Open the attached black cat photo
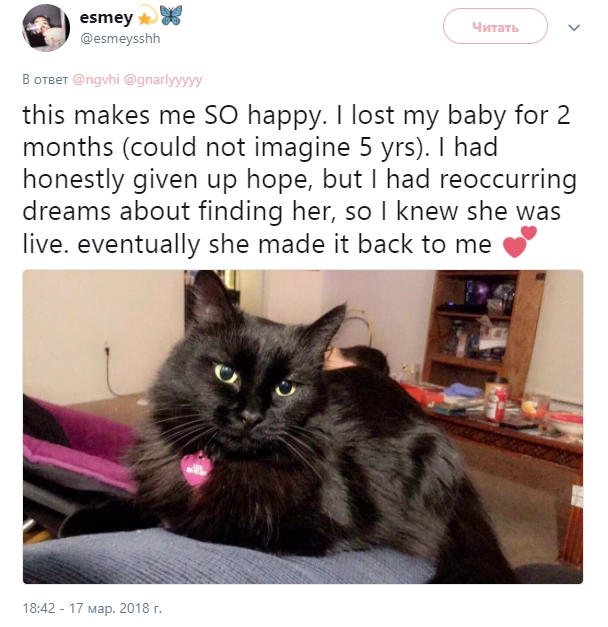Screen dimensions: 608x627 coord(303,427)
